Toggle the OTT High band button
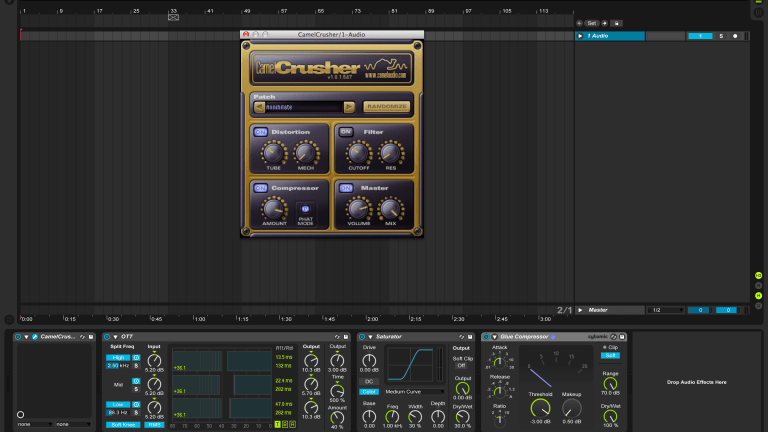 118,358
